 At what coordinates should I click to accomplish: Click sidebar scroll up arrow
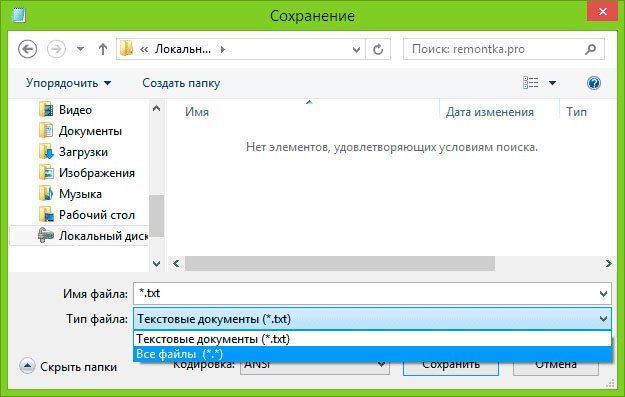click(x=157, y=108)
